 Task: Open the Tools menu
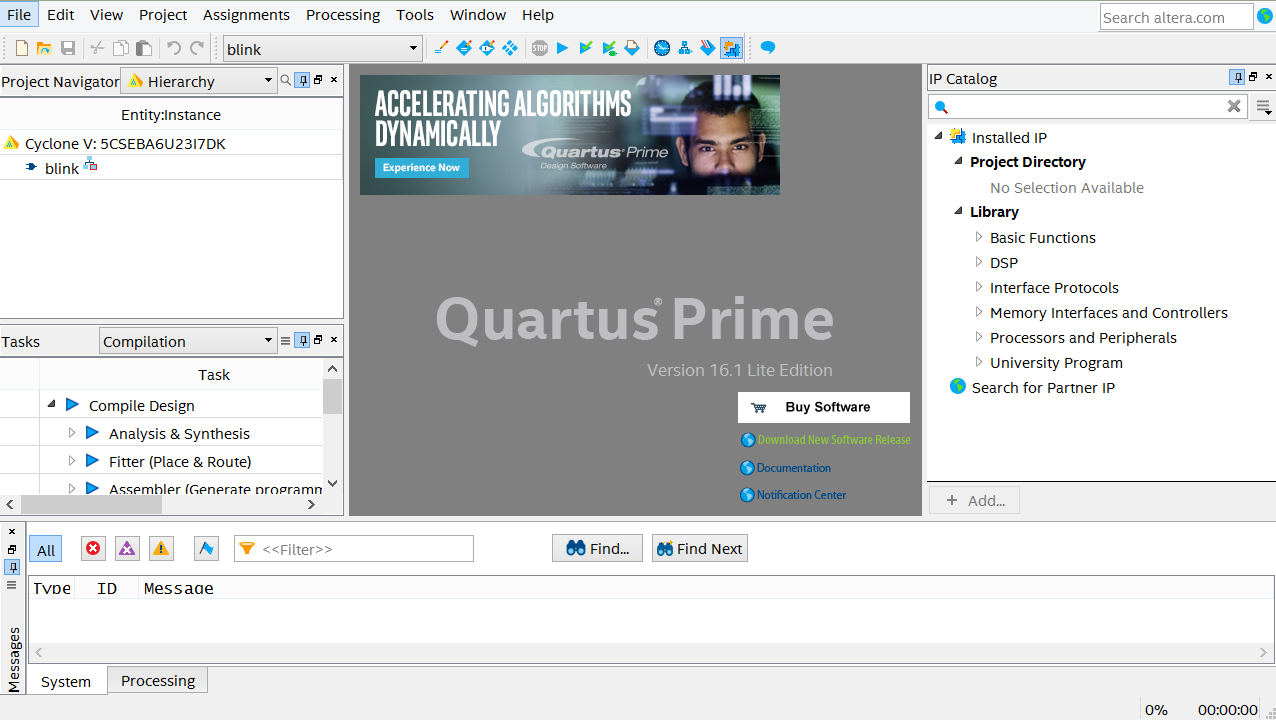[415, 14]
